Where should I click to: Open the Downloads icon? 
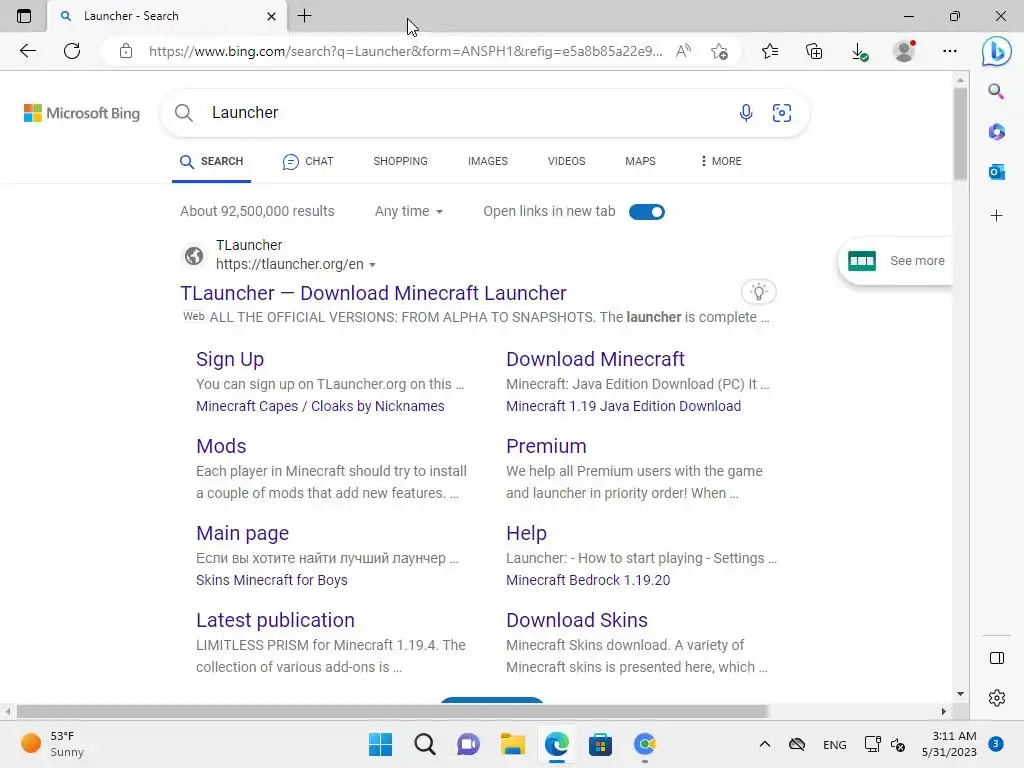tap(859, 52)
